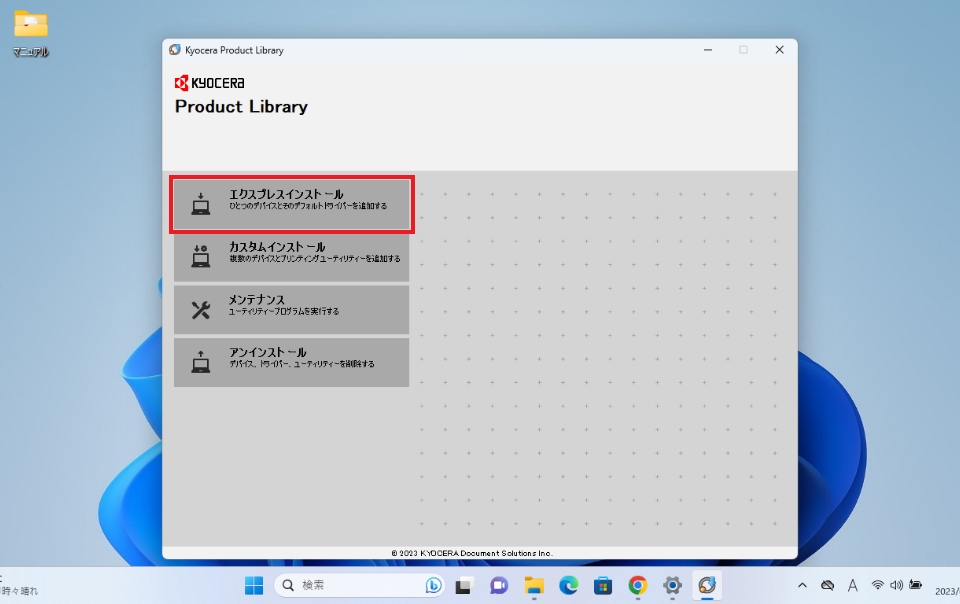Expand hidden system tray icons chevron
Image resolution: width=960 pixels, height=604 pixels.
coord(802,585)
